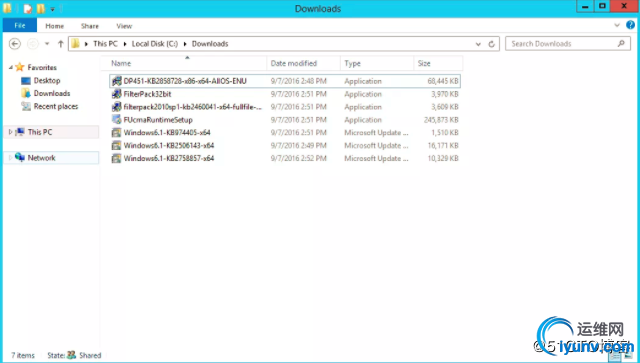
Task: Collapse the Favorites tree group
Action: (x=11, y=67)
